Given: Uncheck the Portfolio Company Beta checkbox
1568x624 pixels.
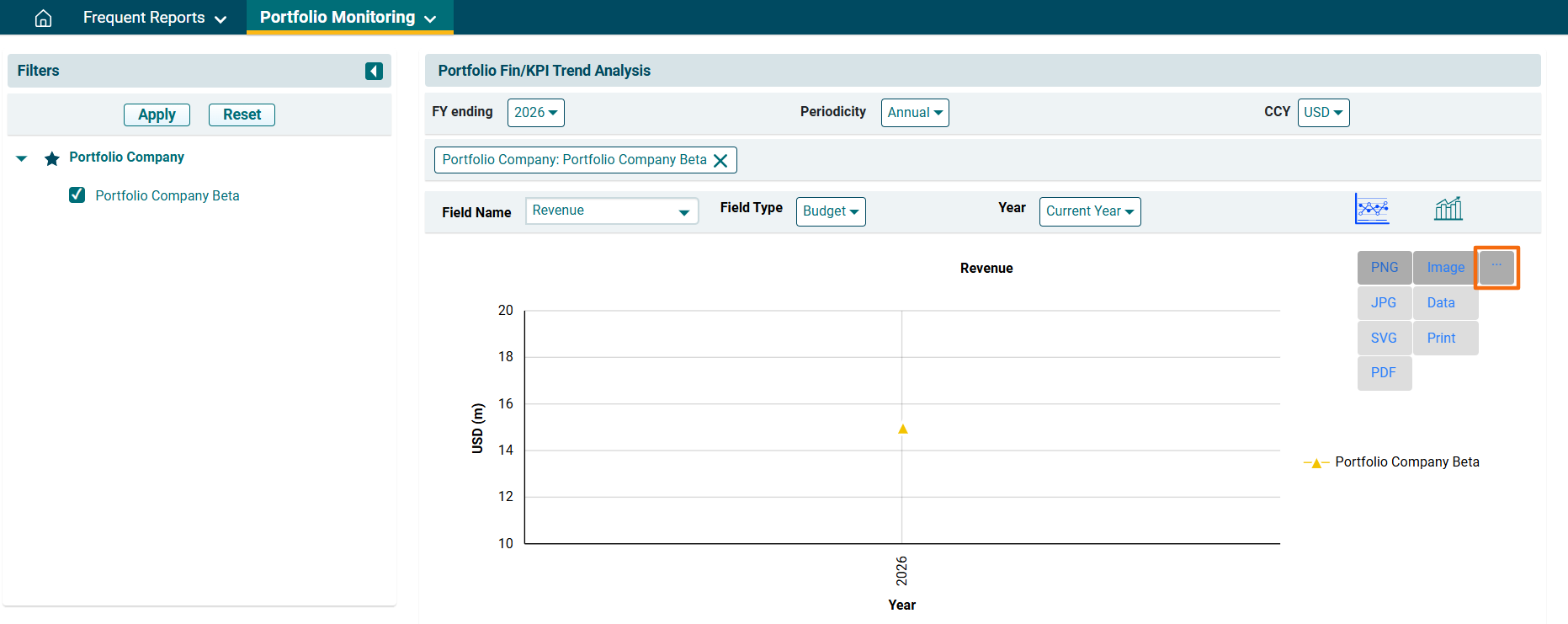Looking at the screenshot, I should 77,195.
